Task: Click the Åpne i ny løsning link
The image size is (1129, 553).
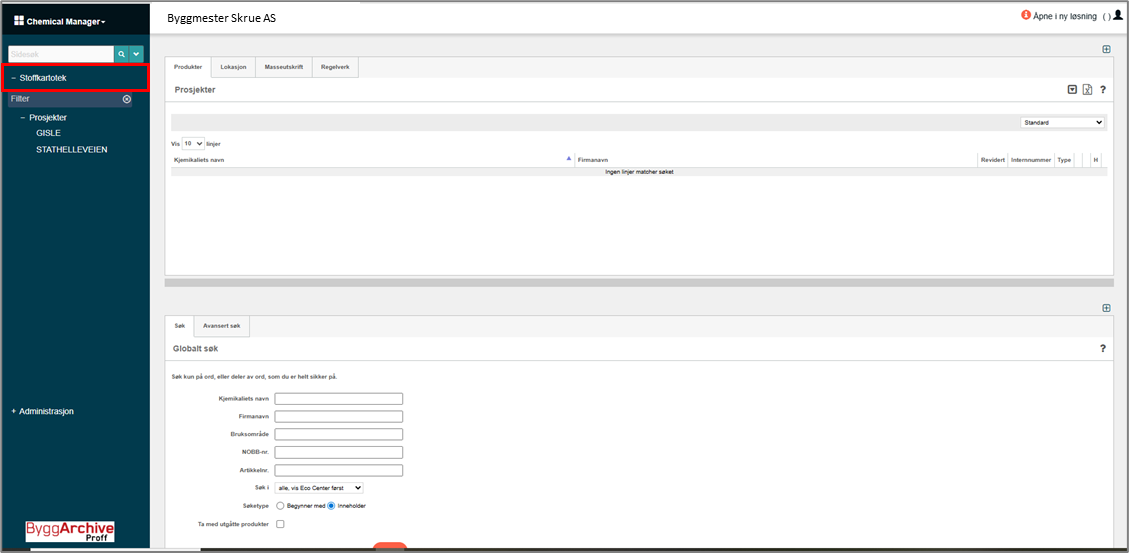Action: 1064,16
